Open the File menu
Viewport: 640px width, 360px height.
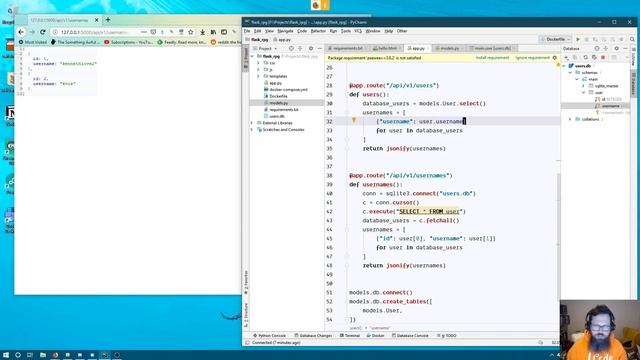(x=247, y=31)
